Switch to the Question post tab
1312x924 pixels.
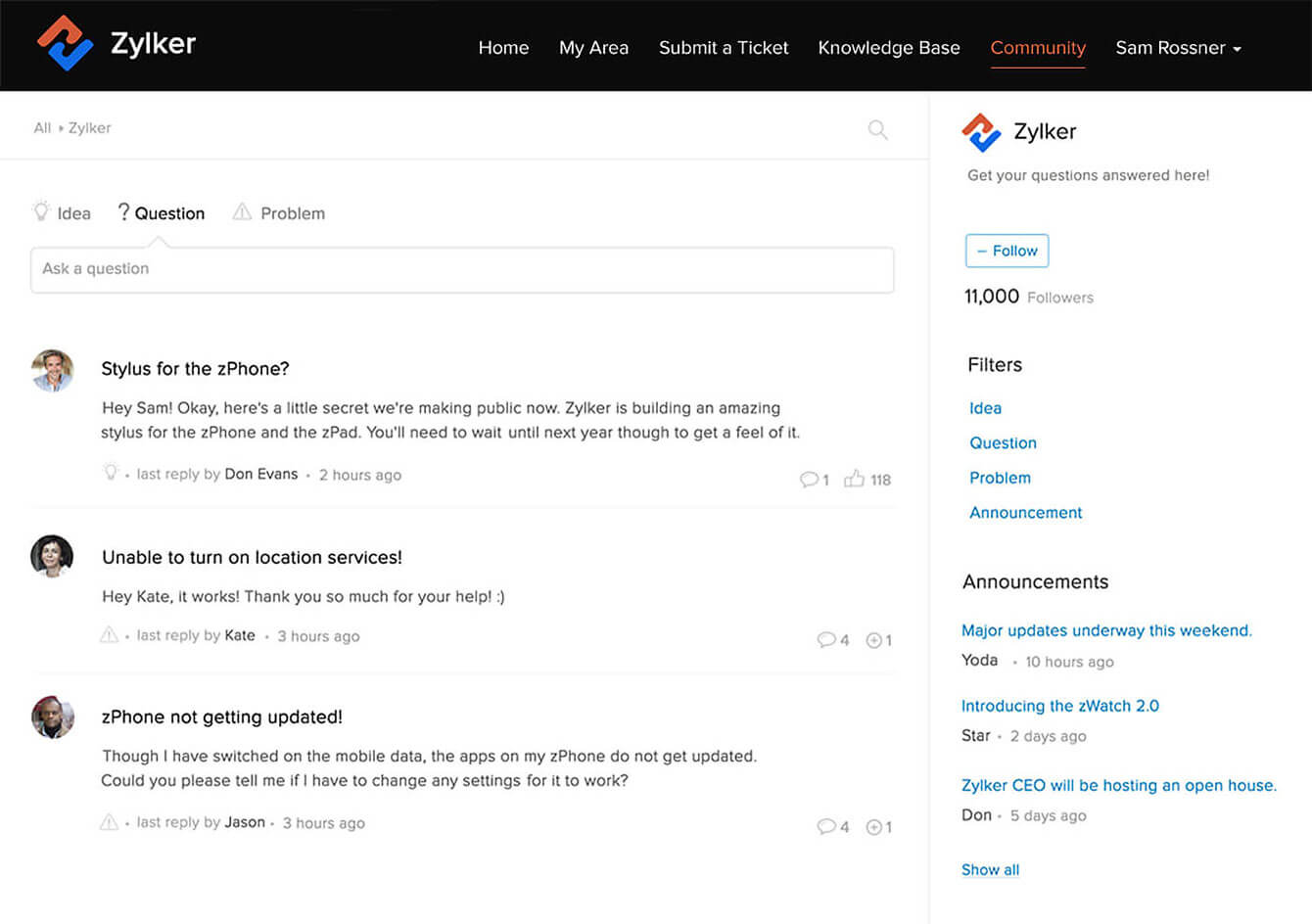[x=162, y=212]
